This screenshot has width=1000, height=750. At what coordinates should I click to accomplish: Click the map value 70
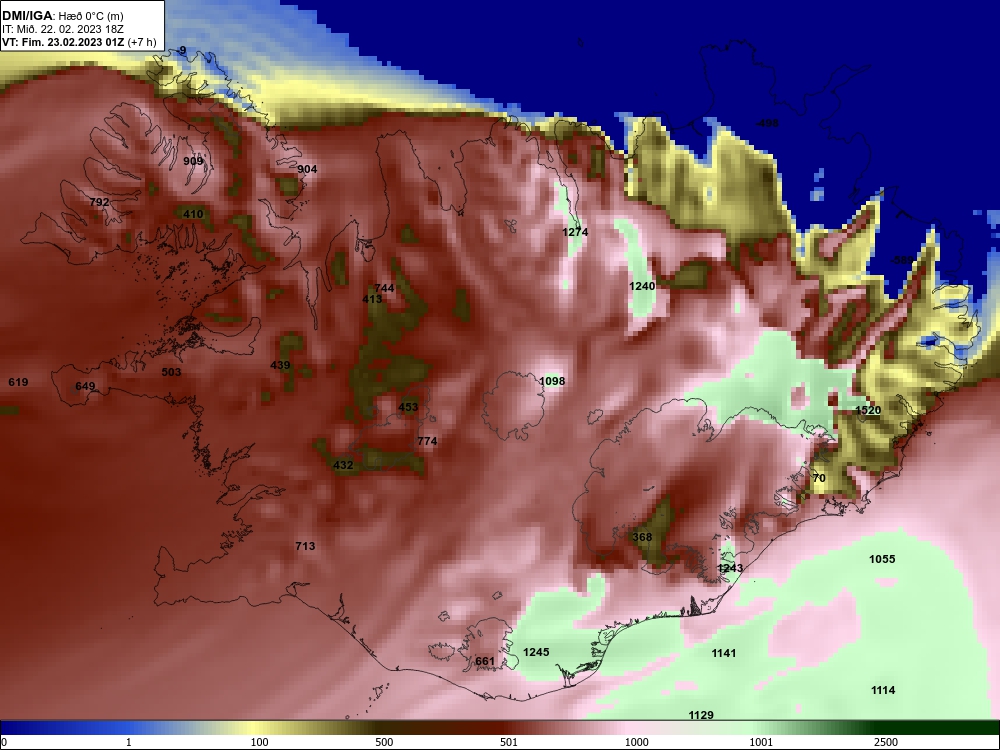pyautogui.click(x=820, y=478)
